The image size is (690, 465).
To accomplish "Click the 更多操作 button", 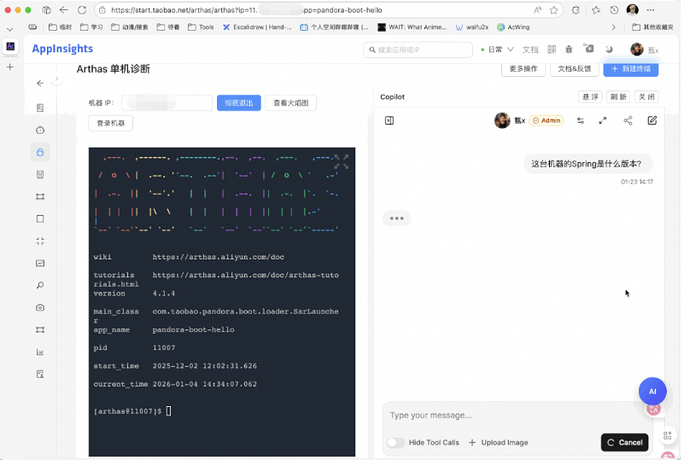I will (523, 69).
